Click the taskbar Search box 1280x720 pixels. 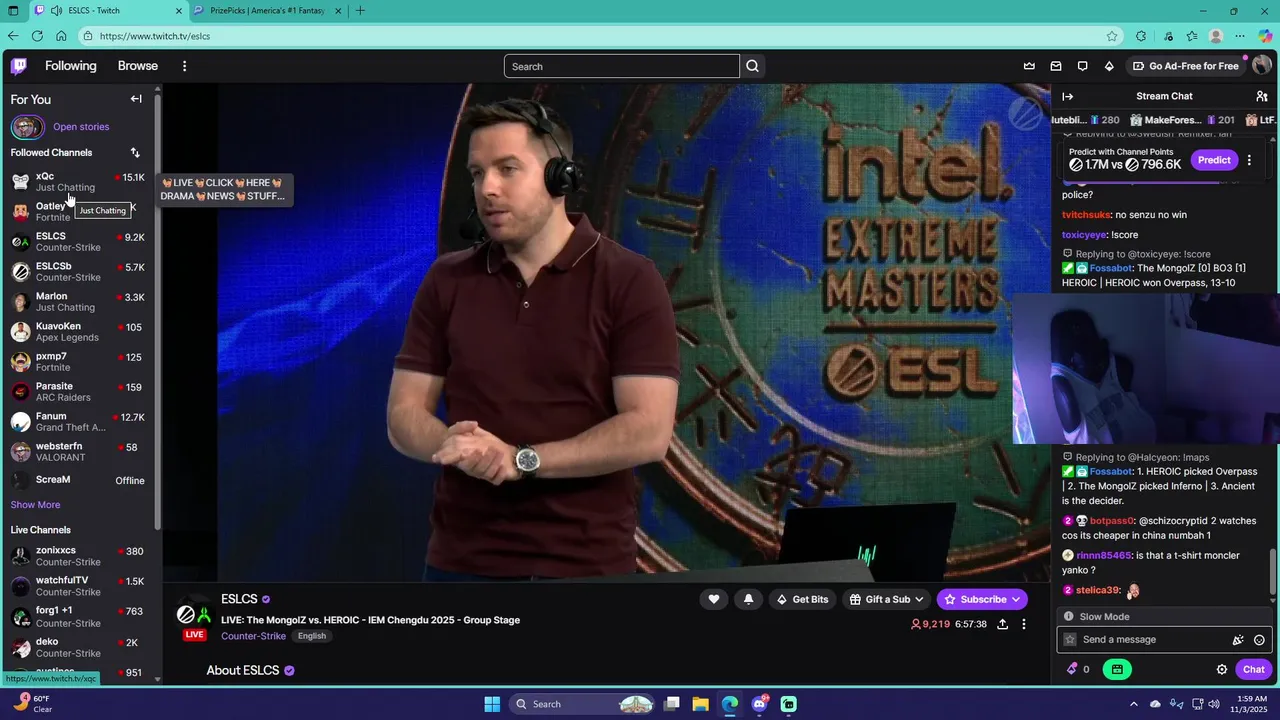(583, 704)
